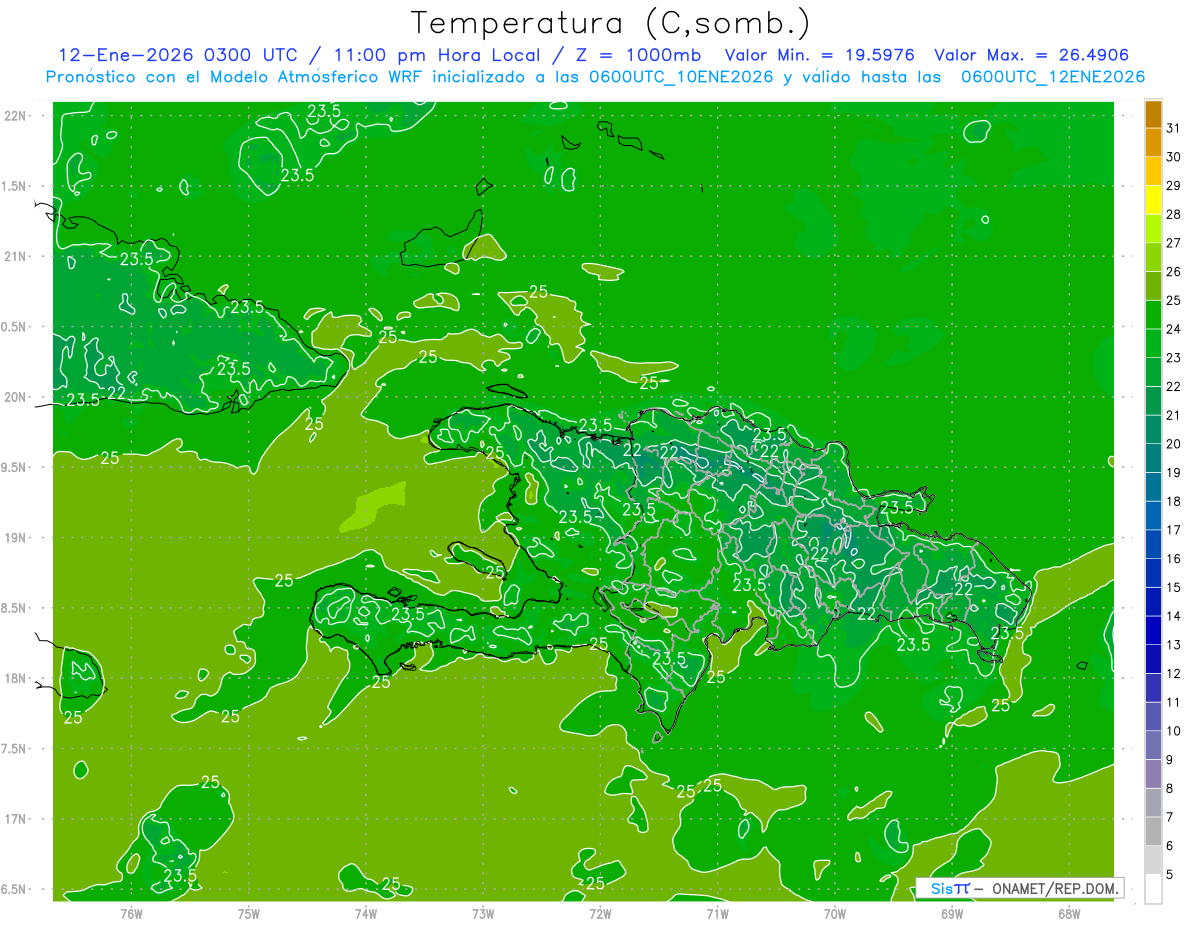Click the 20N latitude axis label

(16, 397)
